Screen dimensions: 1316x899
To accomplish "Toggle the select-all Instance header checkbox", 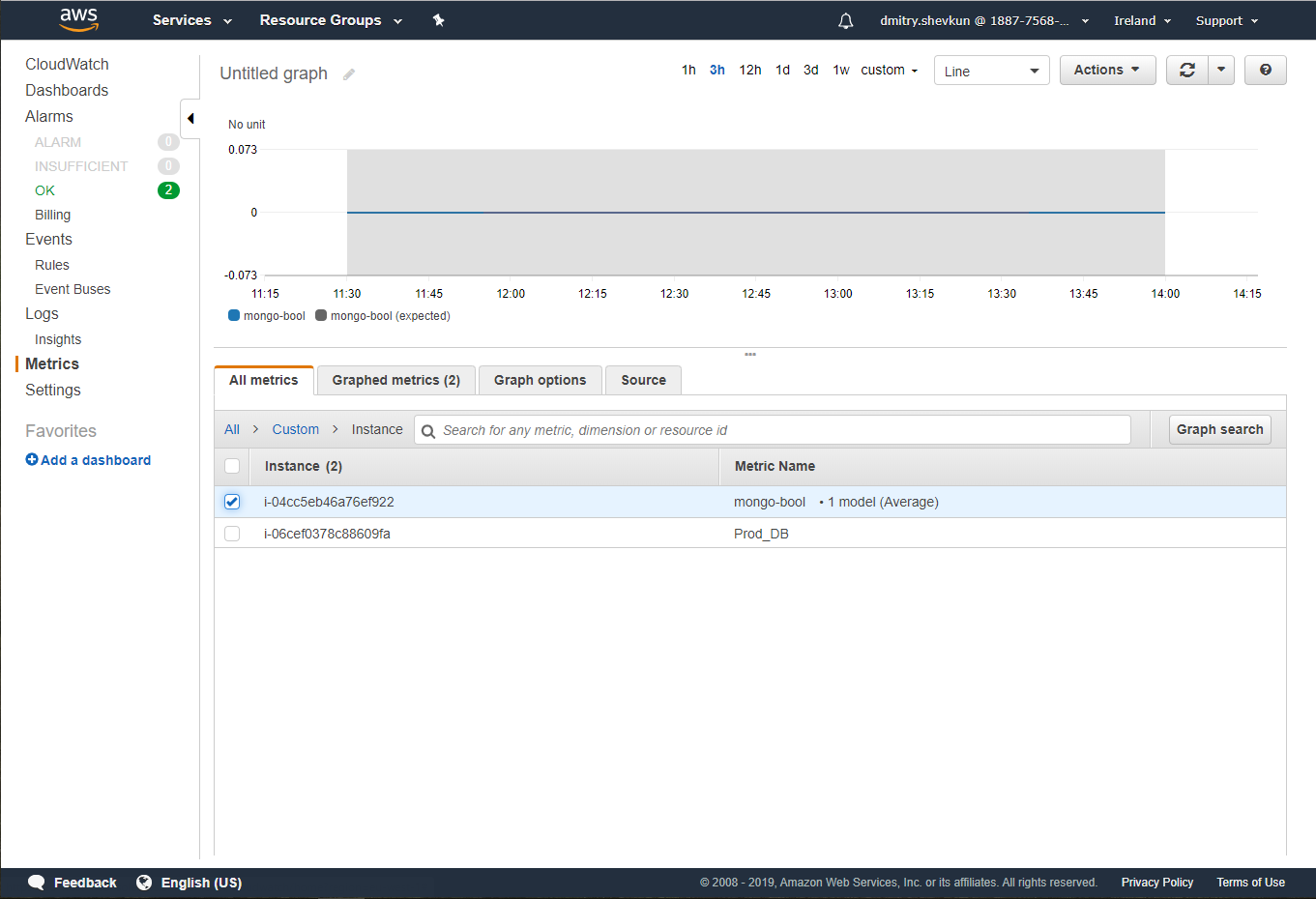I will point(232,466).
